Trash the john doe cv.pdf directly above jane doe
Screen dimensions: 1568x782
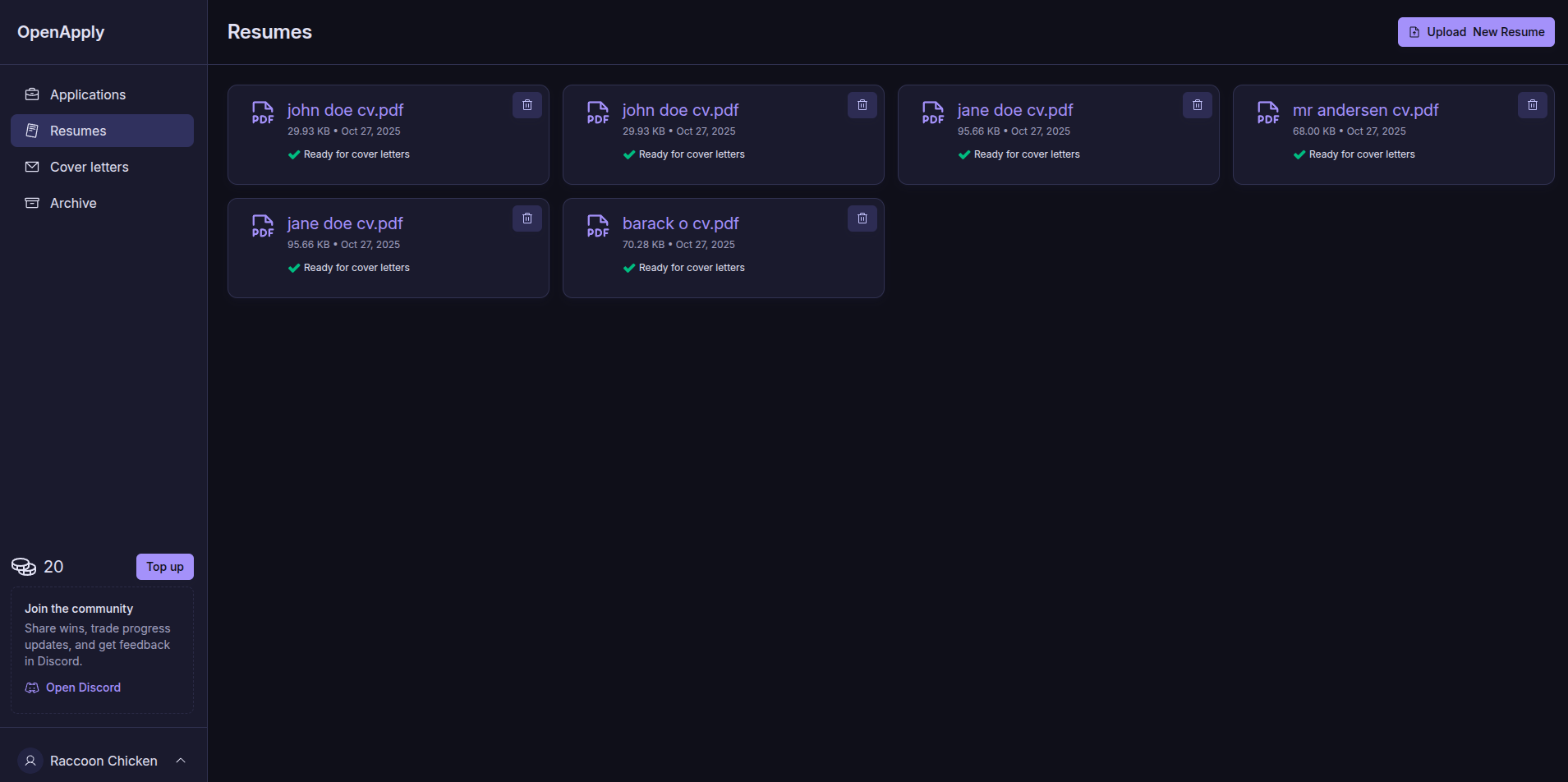527,105
